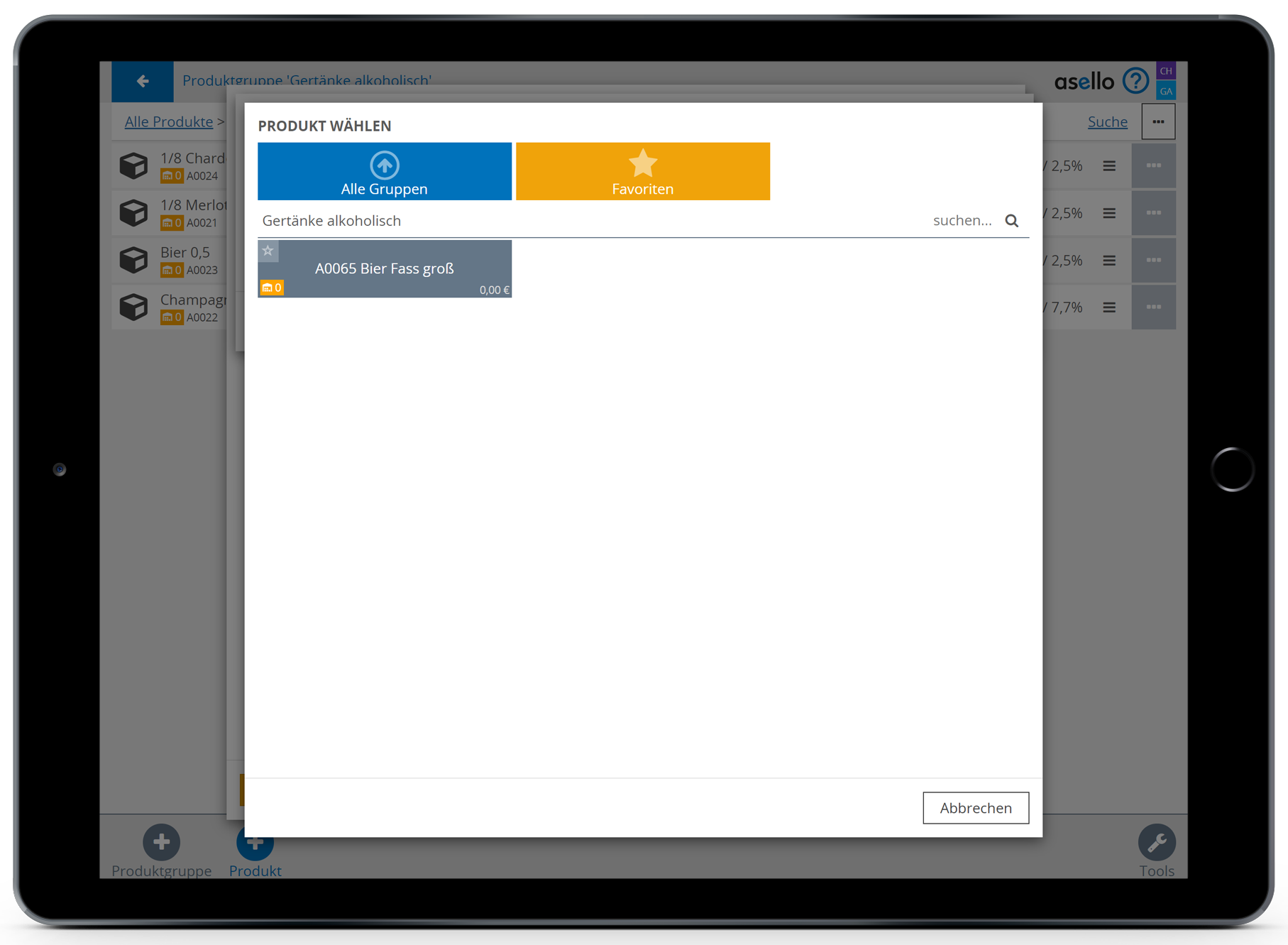Image resolution: width=1288 pixels, height=945 pixels.
Task: Open more options for the Champagner row
Action: point(1153,307)
